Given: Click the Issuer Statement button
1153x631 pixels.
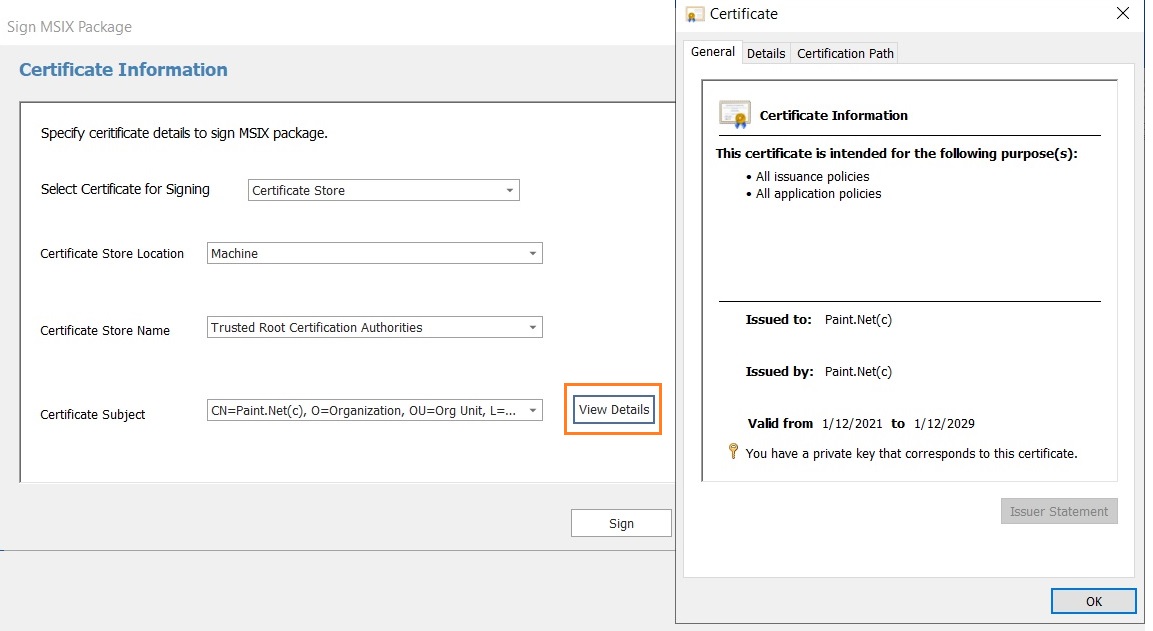Looking at the screenshot, I should click(x=1059, y=511).
